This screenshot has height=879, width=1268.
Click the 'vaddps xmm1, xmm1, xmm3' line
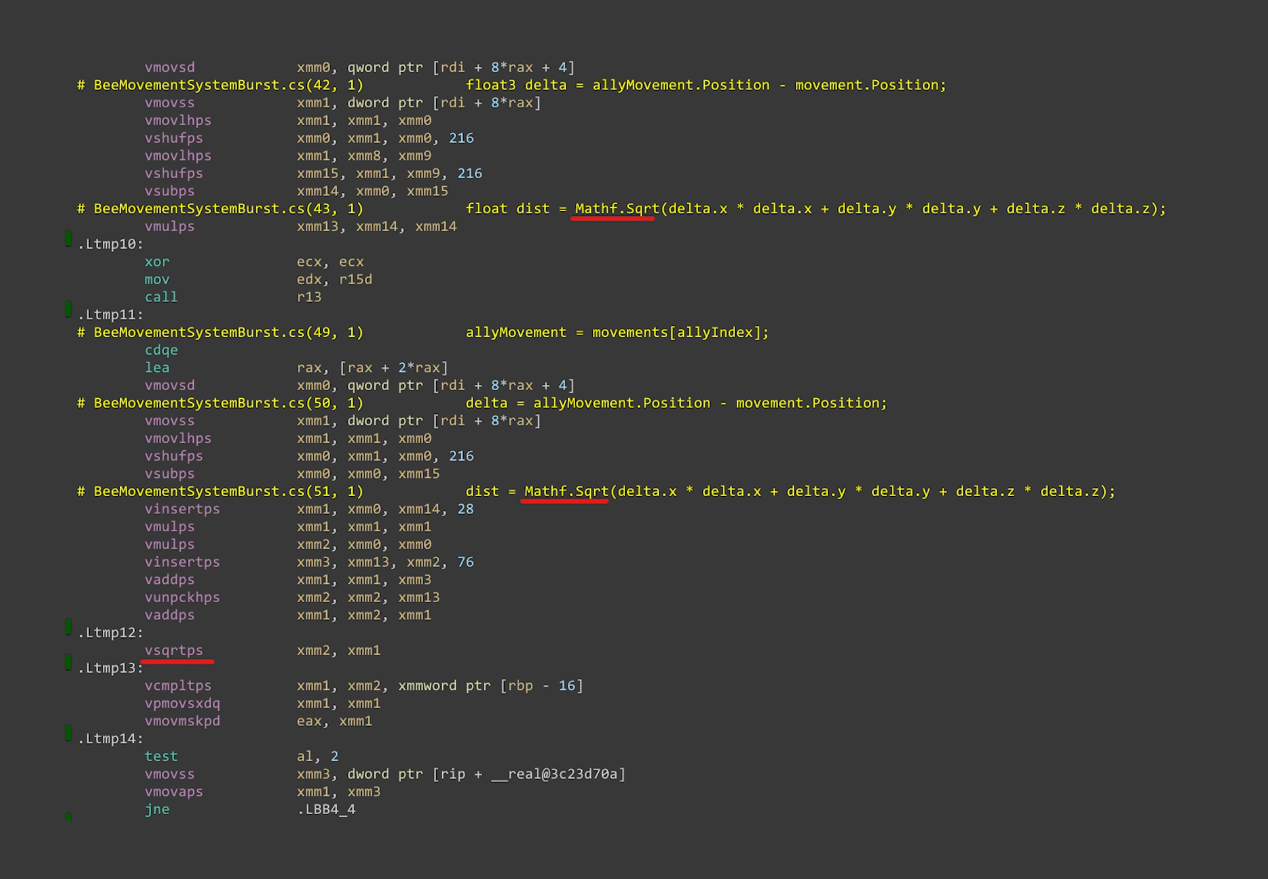pos(288,580)
